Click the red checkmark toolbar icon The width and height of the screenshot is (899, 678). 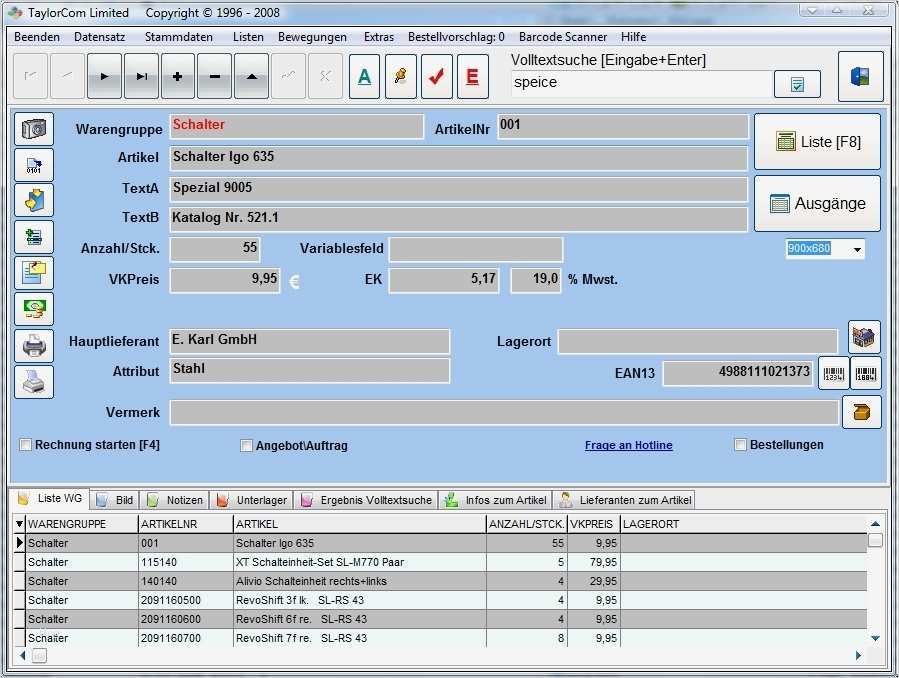[437, 77]
